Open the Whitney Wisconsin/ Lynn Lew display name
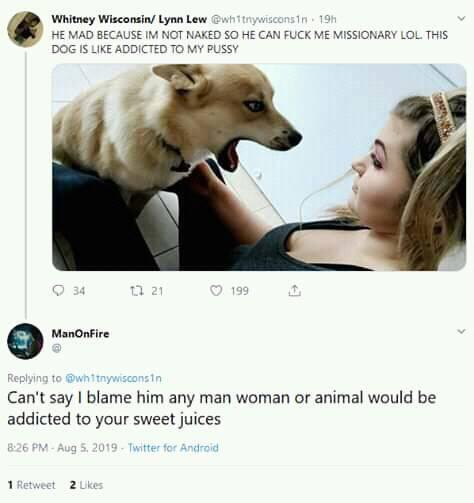 (129, 19)
